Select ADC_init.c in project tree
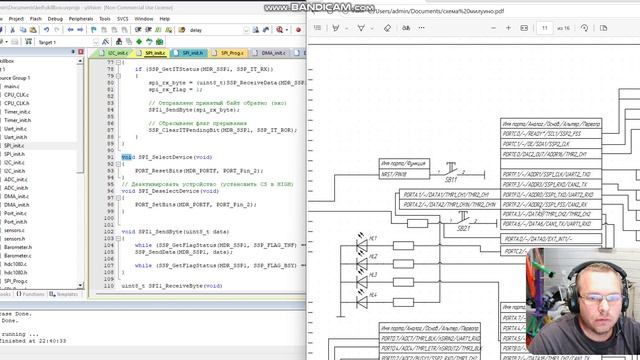The image size is (640, 360). (16, 179)
